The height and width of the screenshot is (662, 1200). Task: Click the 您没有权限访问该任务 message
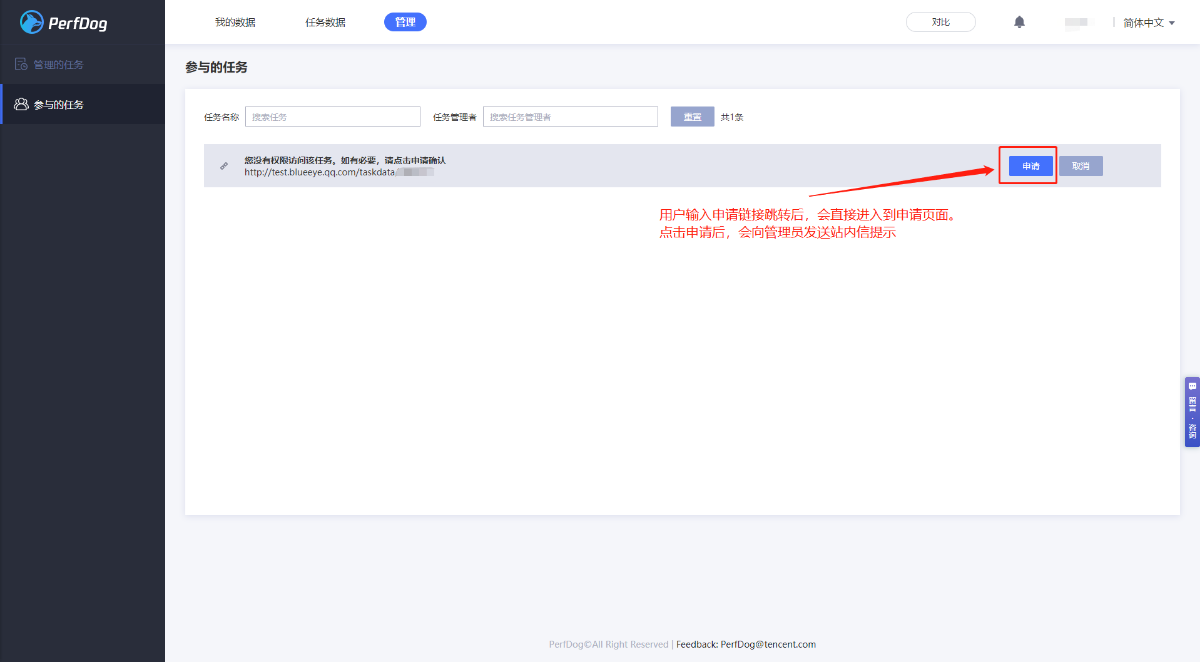pyautogui.click(x=345, y=160)
